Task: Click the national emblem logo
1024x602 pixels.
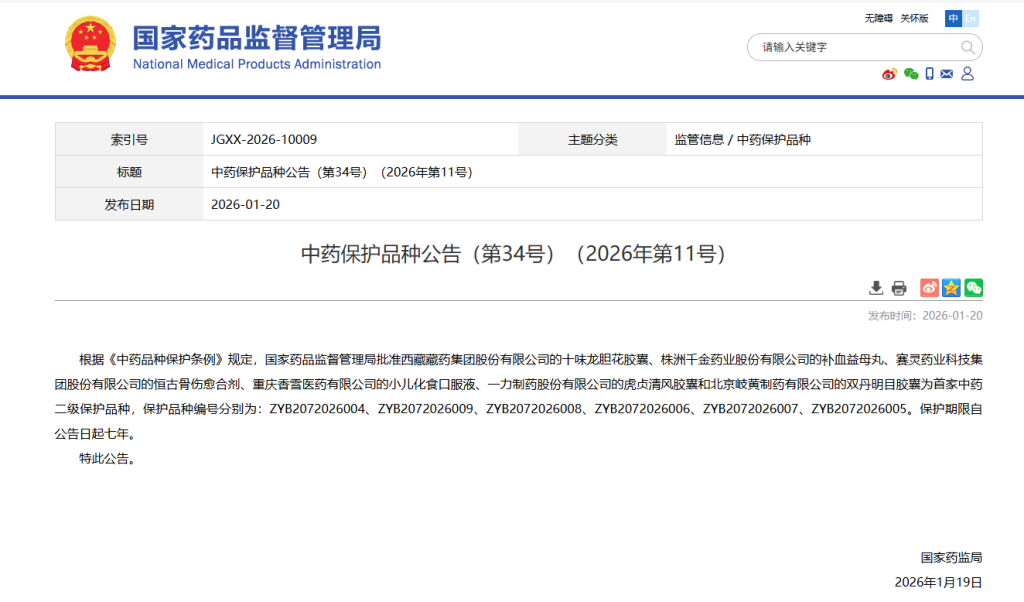Action: click(91, 45)
